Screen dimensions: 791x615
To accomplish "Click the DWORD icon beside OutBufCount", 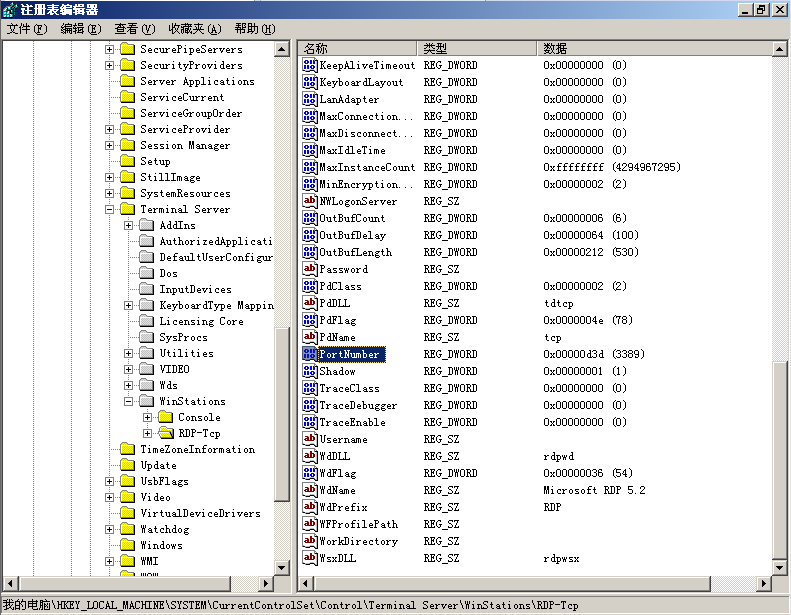I will (x=309, y=218).
